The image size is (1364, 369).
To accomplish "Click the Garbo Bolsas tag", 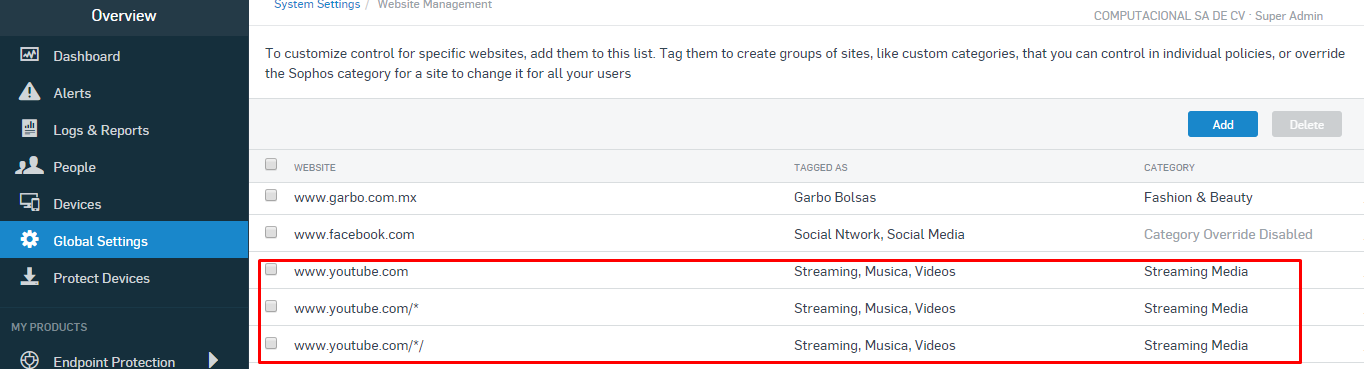I will coord(835,197).
